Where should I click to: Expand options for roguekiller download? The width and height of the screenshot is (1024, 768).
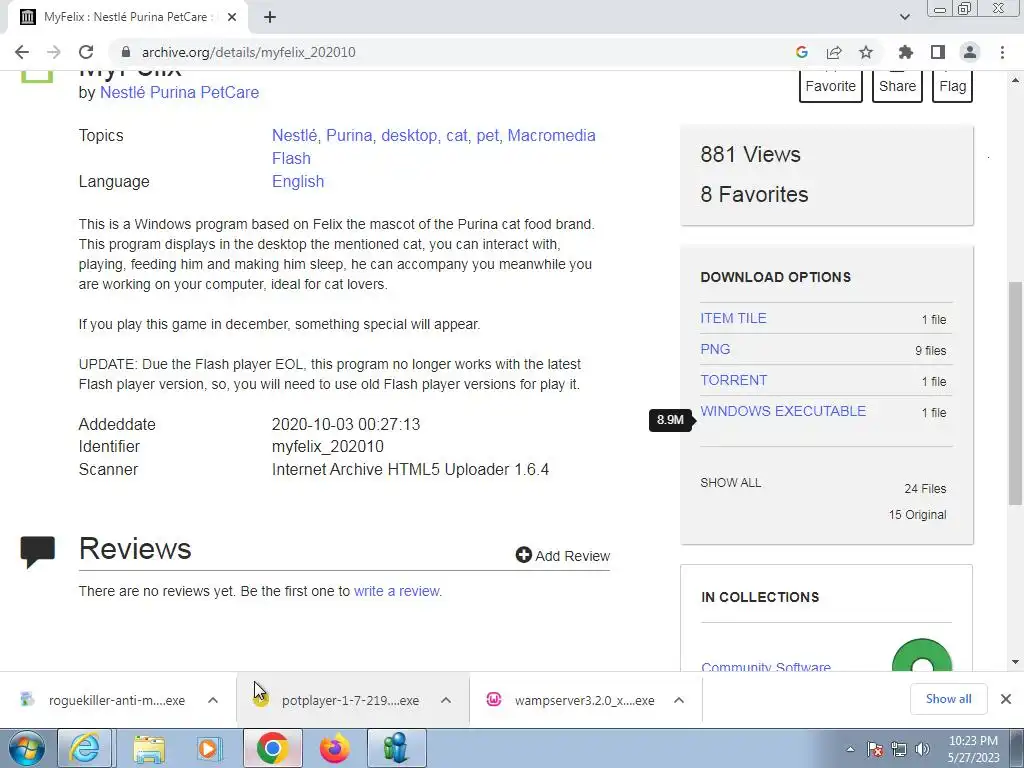point(213,700)
